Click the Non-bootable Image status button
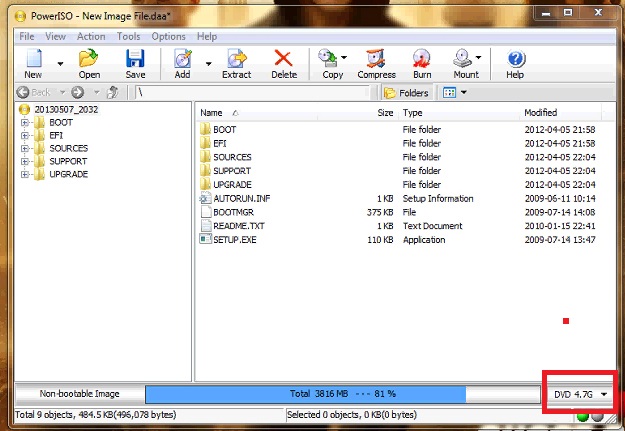The image size is (625, 431). point(80,394)
